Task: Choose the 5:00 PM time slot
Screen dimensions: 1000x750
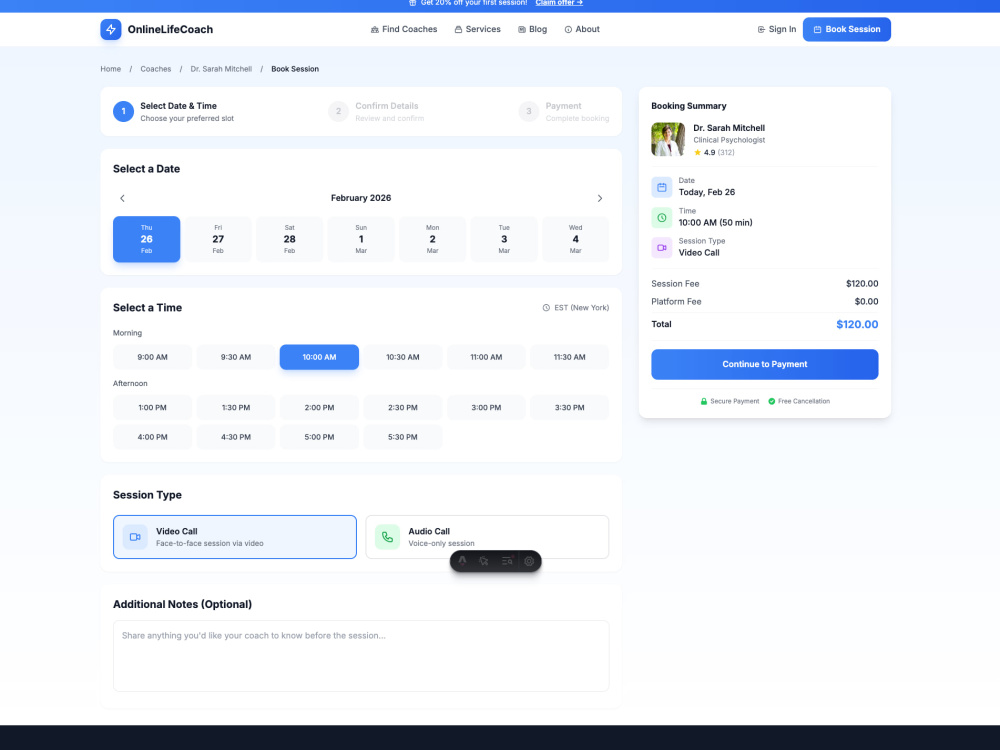Action: 320,438
